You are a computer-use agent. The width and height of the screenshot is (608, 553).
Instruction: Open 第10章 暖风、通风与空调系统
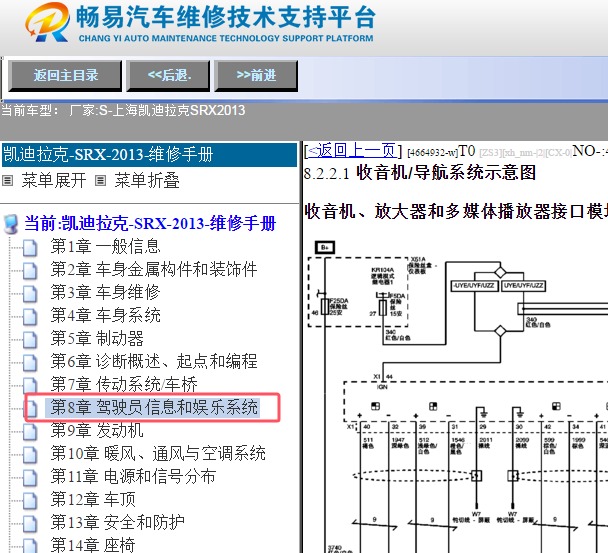tap(158, 453)
